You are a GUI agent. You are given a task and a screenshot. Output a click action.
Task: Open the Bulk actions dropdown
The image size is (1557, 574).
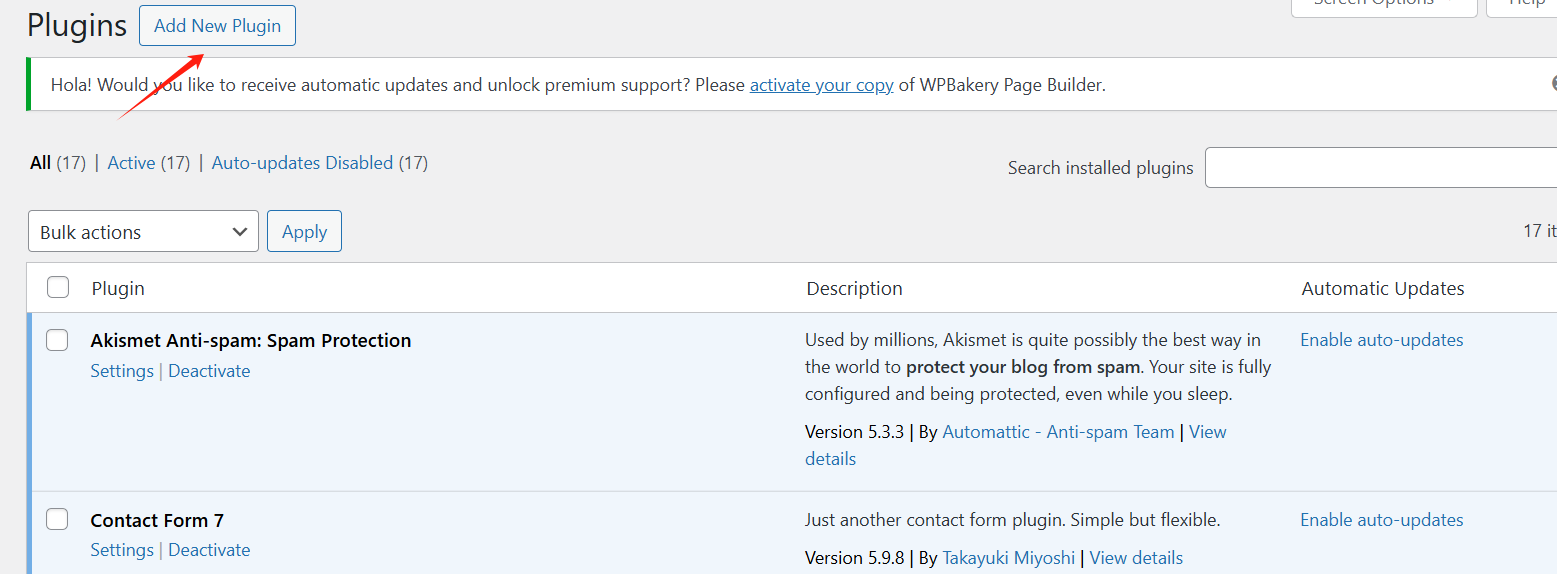[x=143, y=232]
